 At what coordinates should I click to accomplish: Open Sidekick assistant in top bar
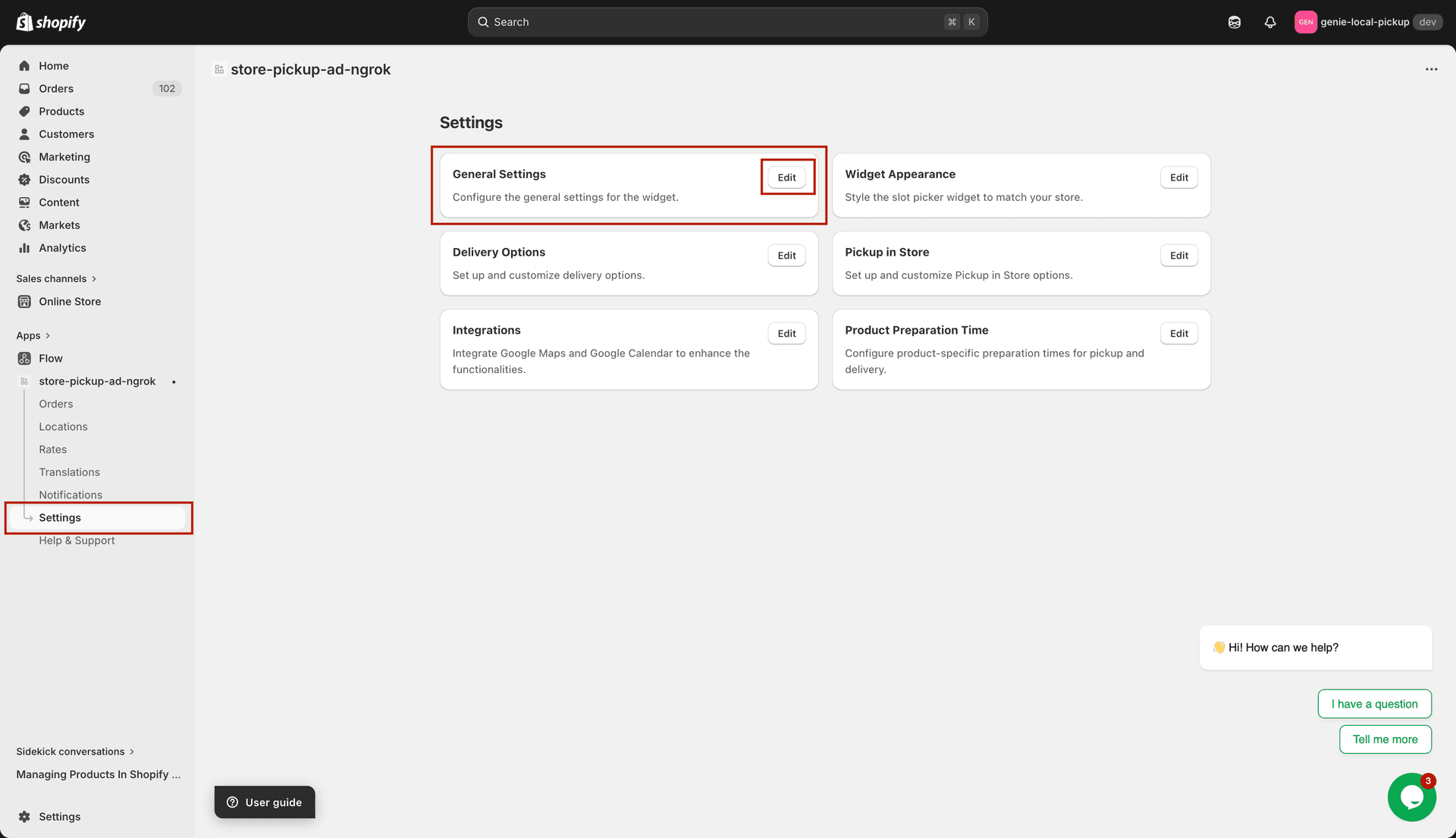(x=1235, y=22)
